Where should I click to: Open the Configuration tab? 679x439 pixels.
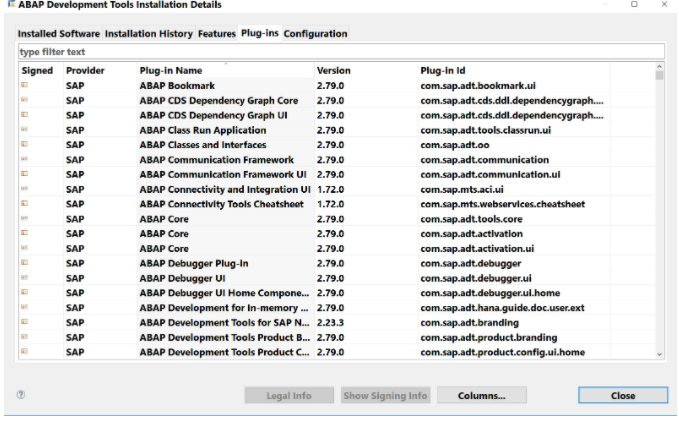point(315,34)
